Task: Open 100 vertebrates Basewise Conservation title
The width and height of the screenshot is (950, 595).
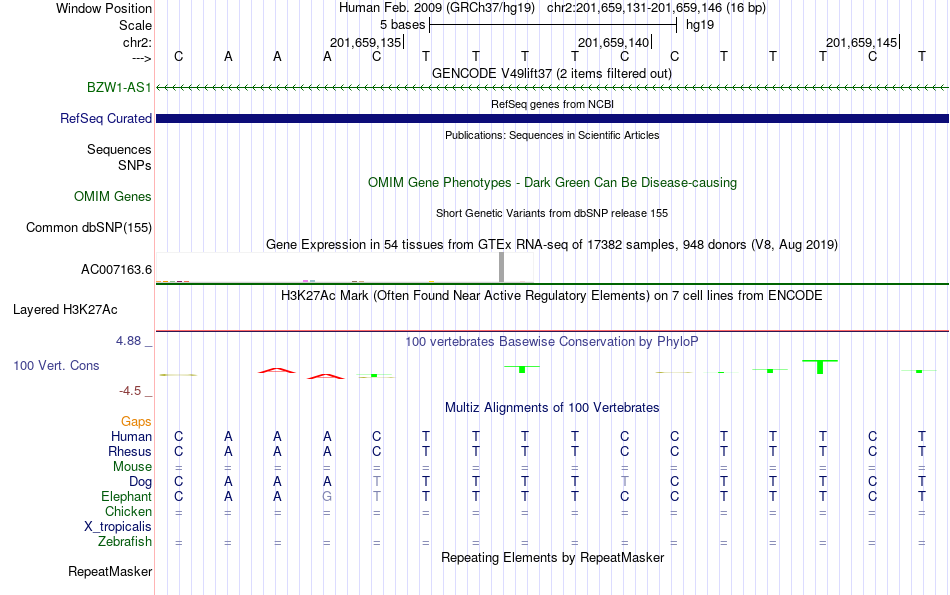Action: click(552, 342)
